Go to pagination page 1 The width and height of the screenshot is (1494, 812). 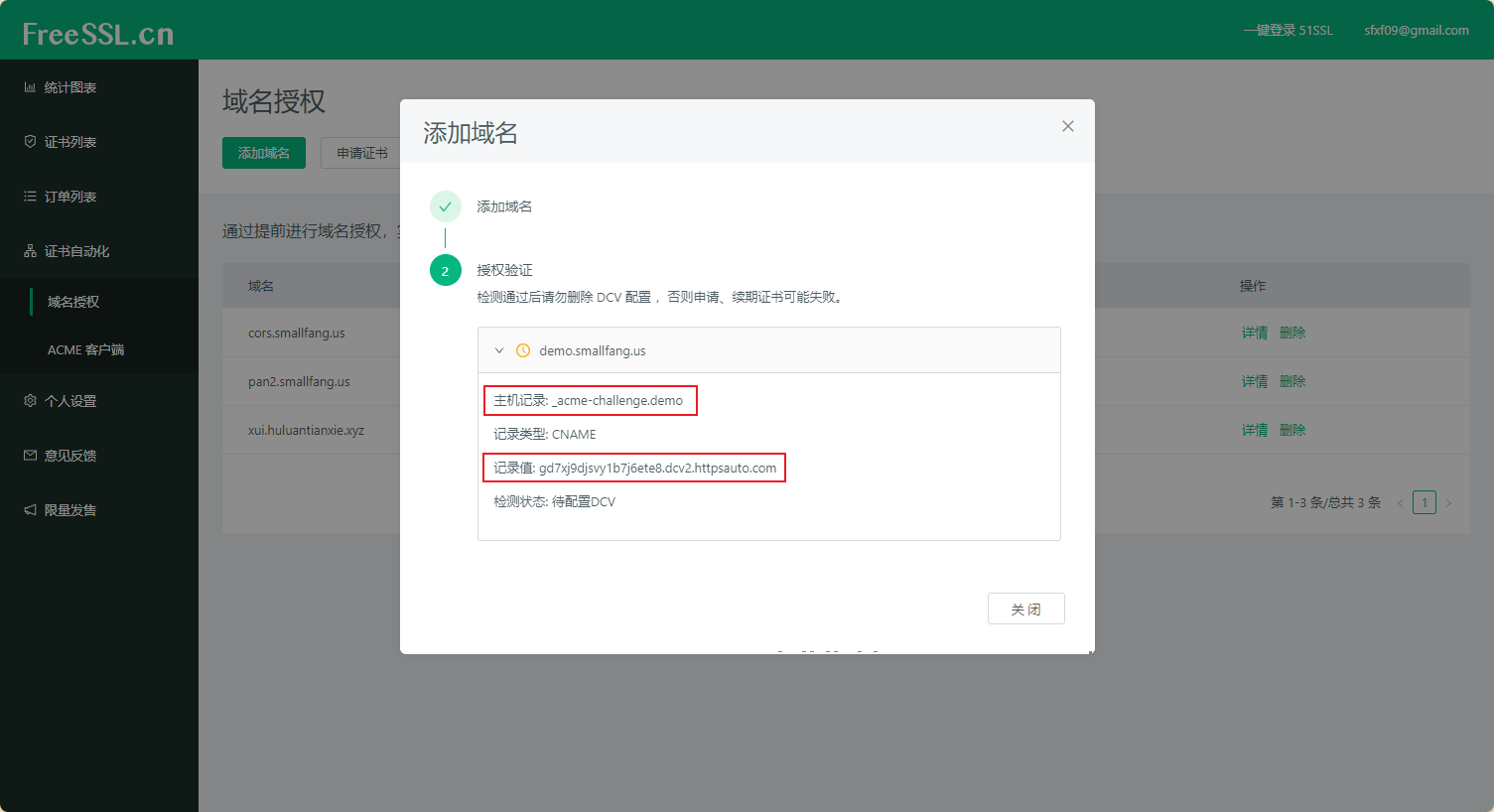coord(1425,502)
